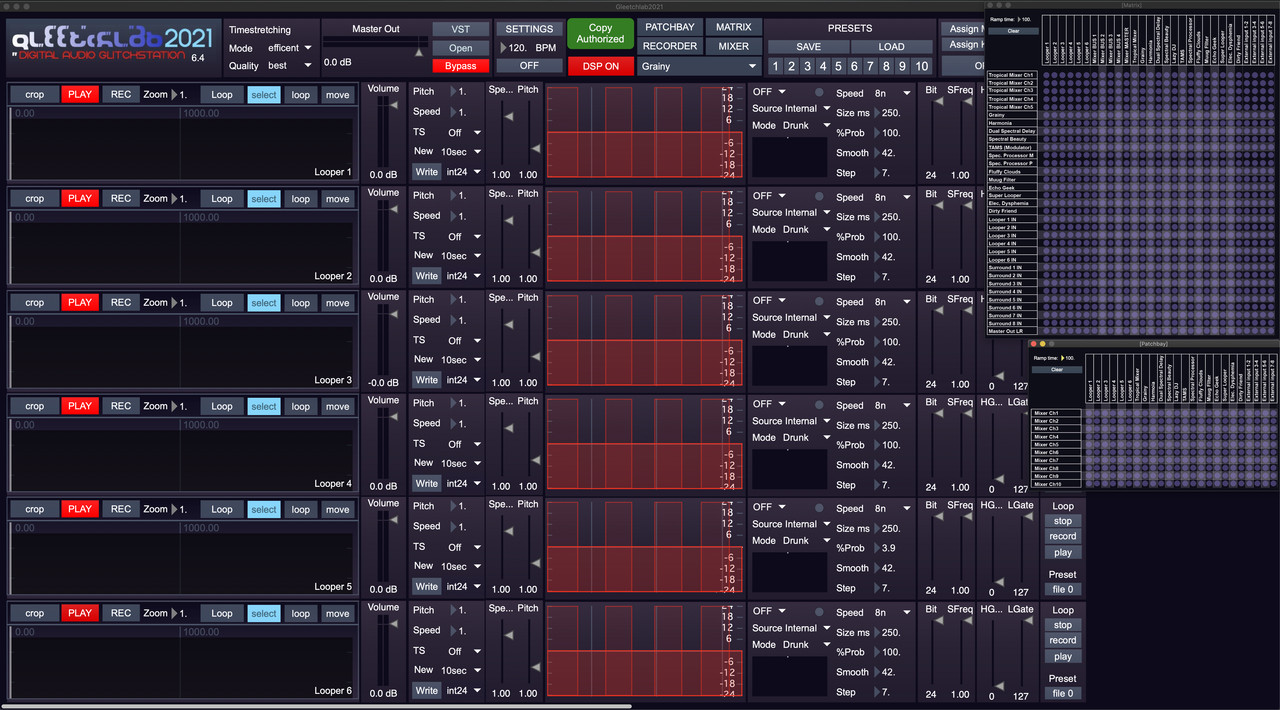Click Looper 1 Size ms value triangle
1280x710 pixels.
tap(878, 113)
